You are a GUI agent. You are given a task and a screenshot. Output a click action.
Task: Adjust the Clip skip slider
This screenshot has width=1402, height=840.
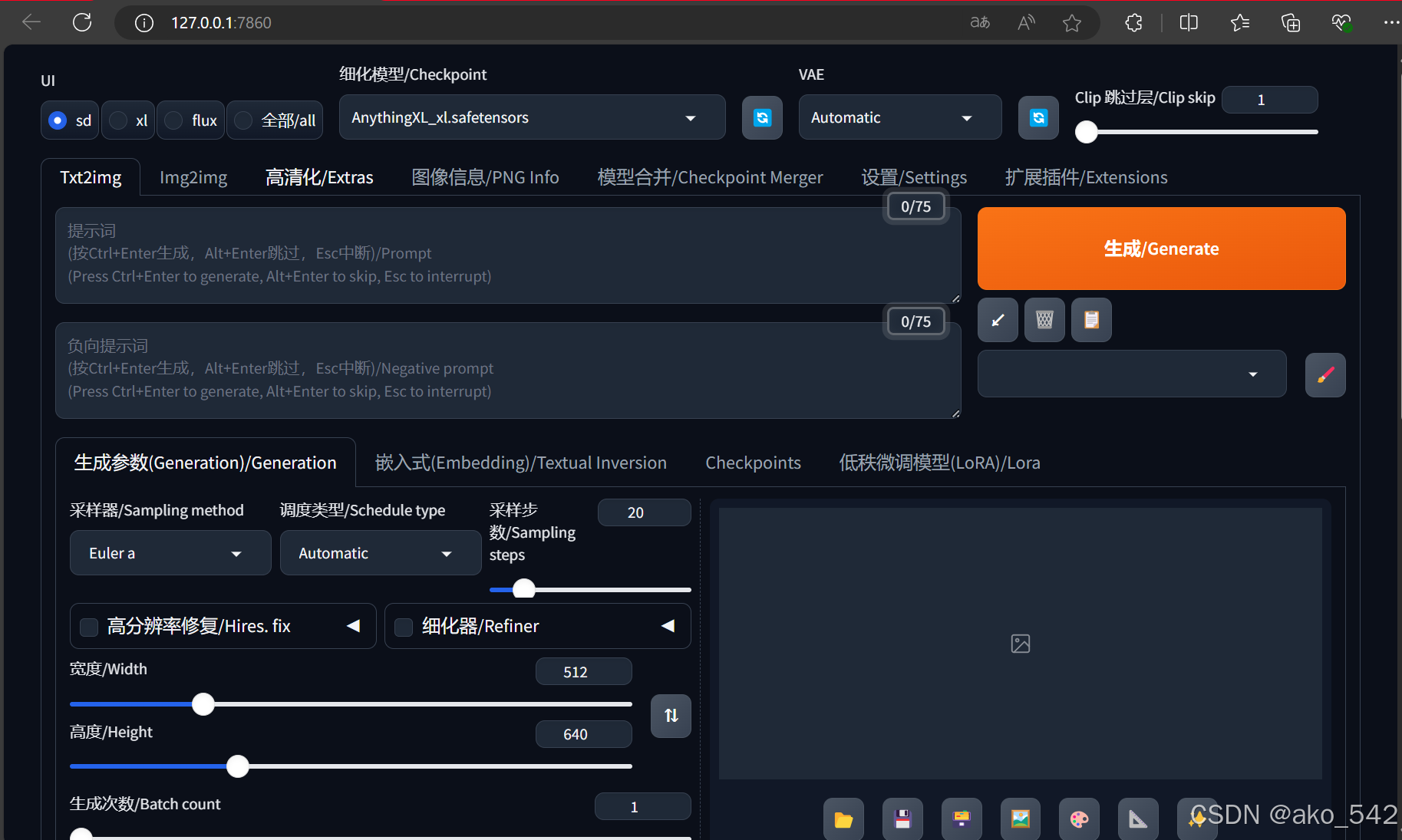click(x=1196, y=132)
